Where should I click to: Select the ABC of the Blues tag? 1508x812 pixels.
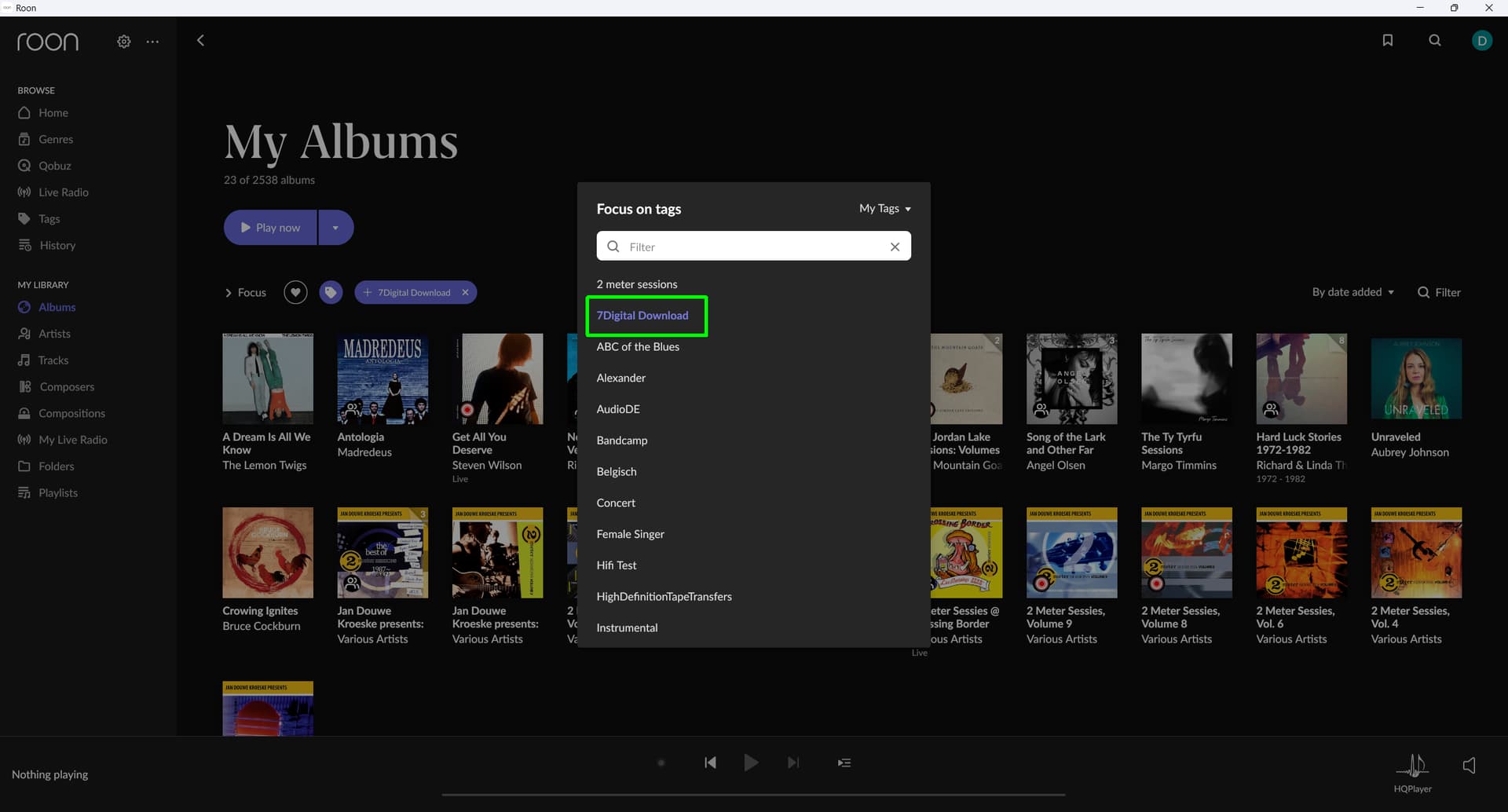pos(638,347)
